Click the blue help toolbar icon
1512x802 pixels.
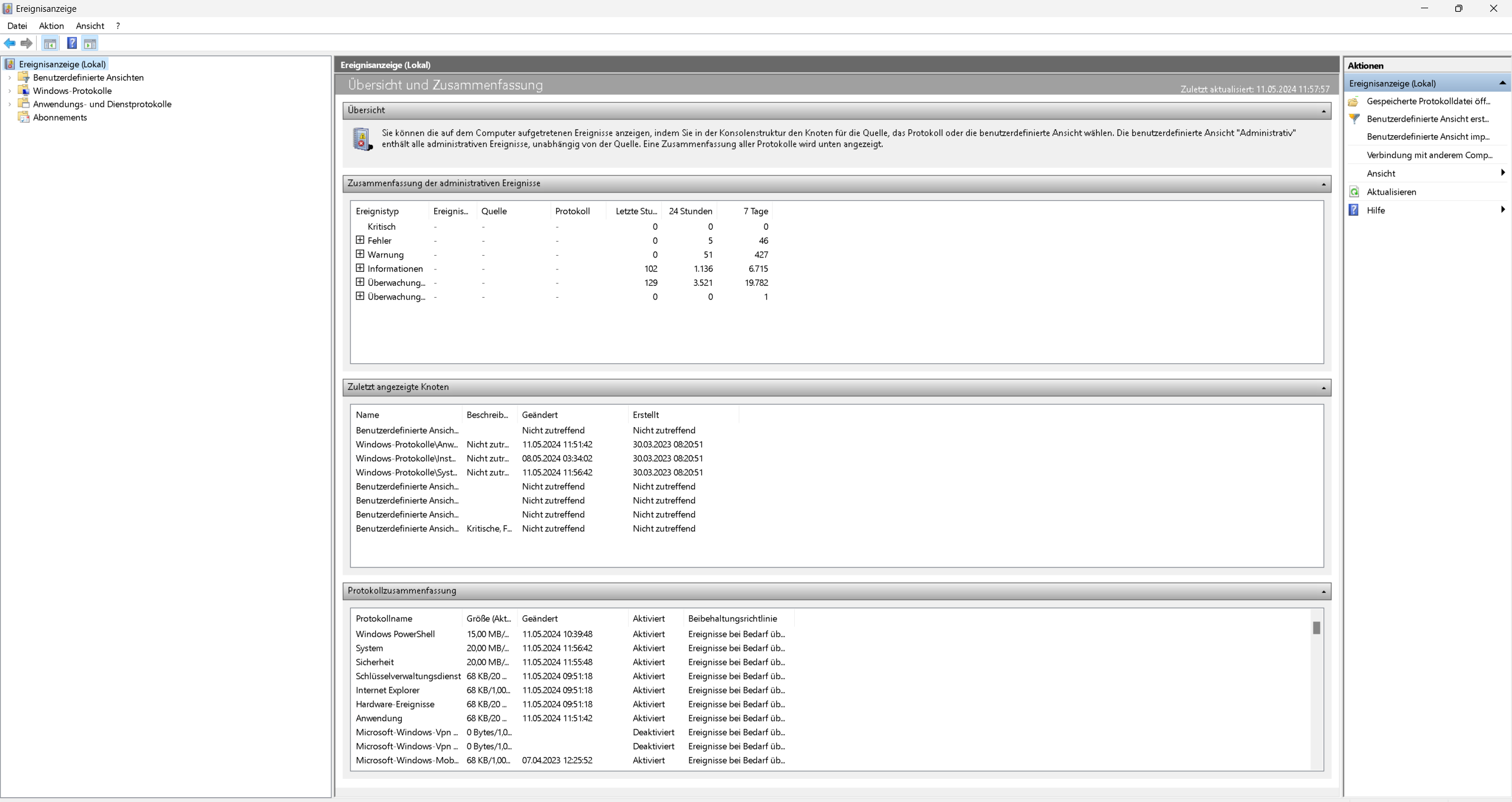[71, 43]
